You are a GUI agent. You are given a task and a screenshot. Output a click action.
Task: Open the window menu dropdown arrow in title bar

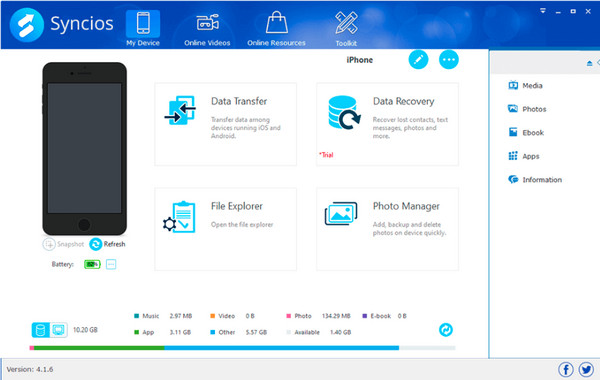543,11
